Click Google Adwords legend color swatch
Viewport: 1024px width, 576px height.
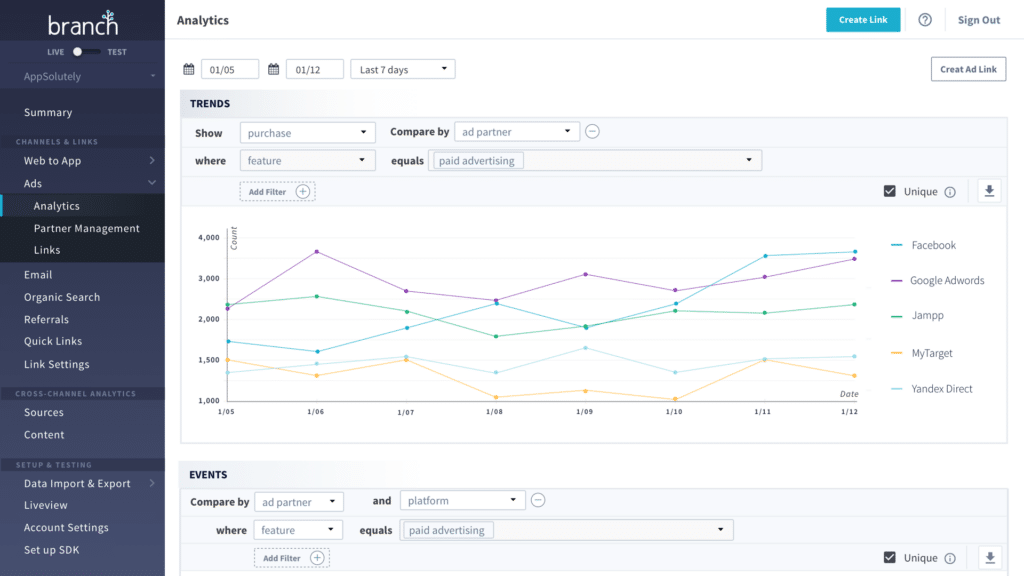[897, 280]
